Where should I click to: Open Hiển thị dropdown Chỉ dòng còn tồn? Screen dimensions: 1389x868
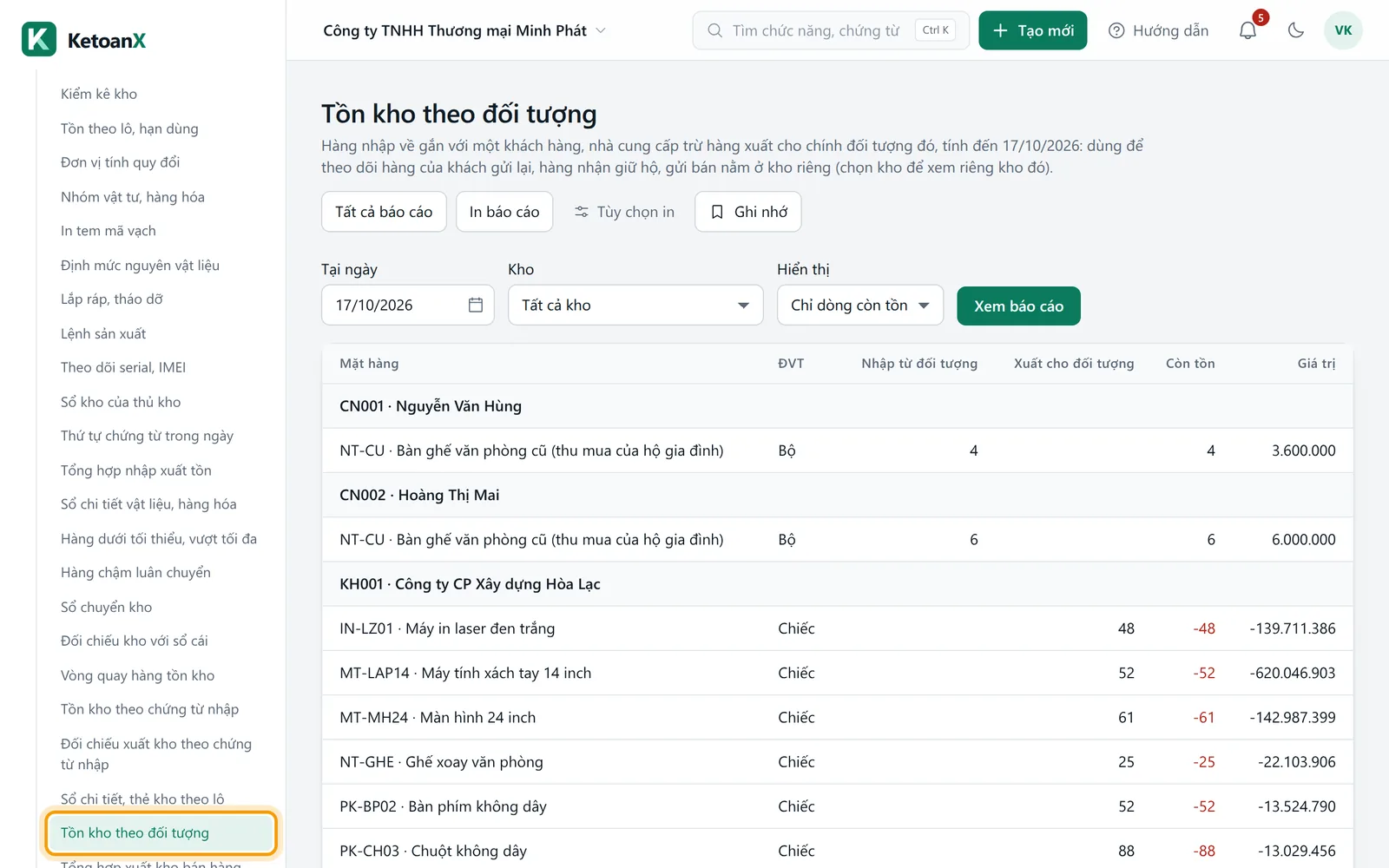click(860, 305)
